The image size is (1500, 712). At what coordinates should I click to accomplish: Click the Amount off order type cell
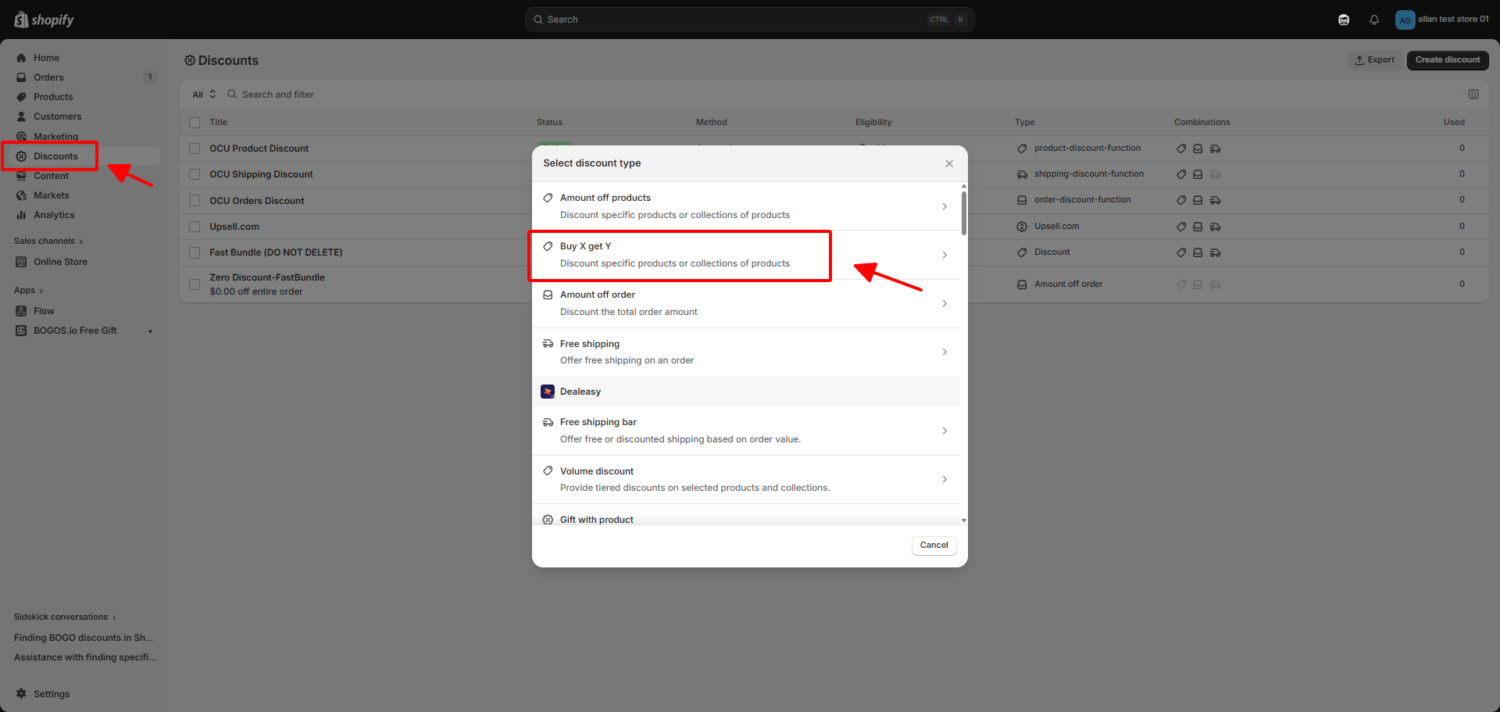click(1068, 284)
